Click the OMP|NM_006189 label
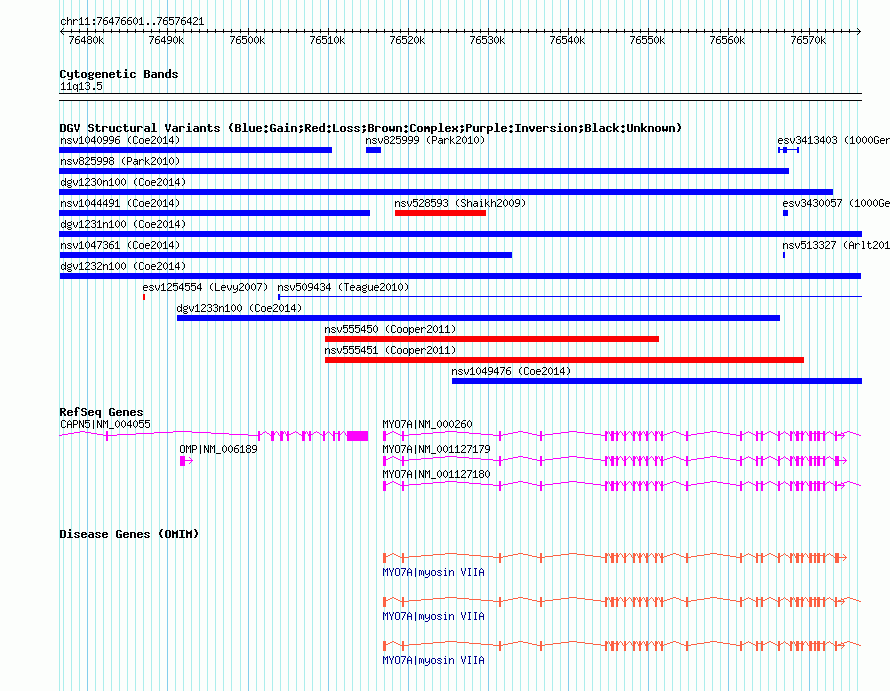The image size is (890, 691). tap(218, 450)
